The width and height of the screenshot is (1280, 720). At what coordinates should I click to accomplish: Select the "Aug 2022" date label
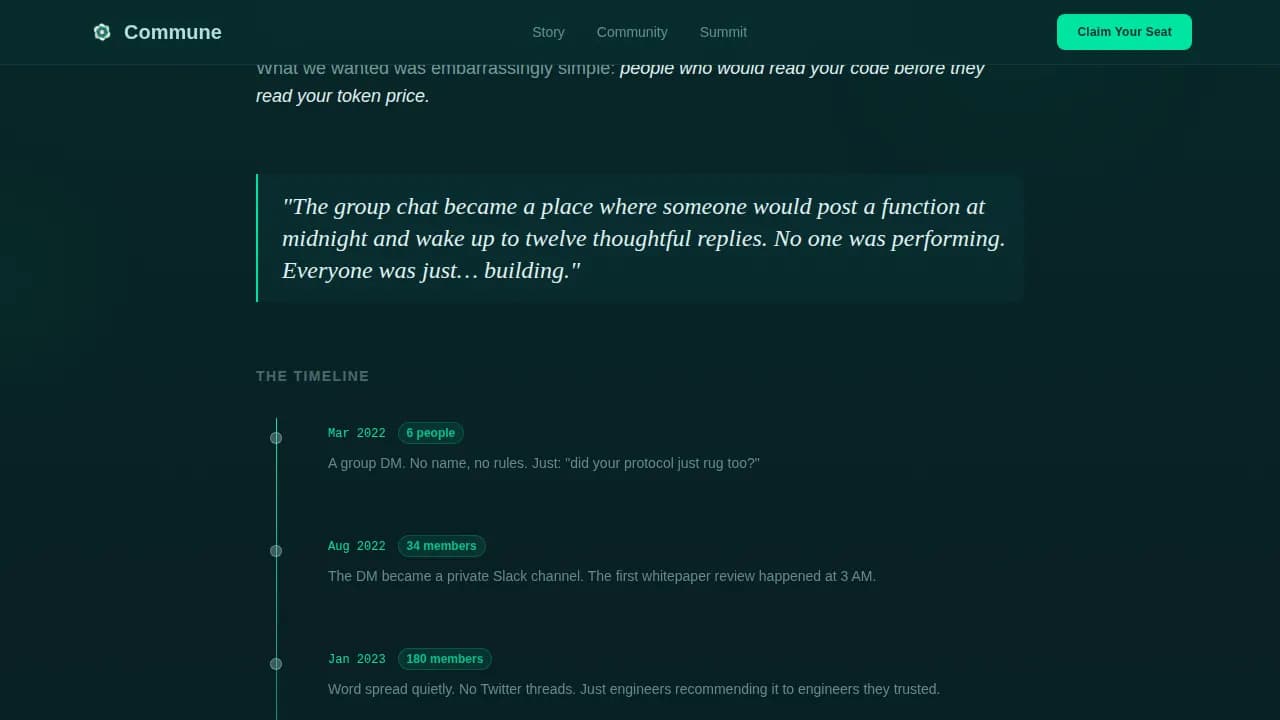click(x=356, y=546)
